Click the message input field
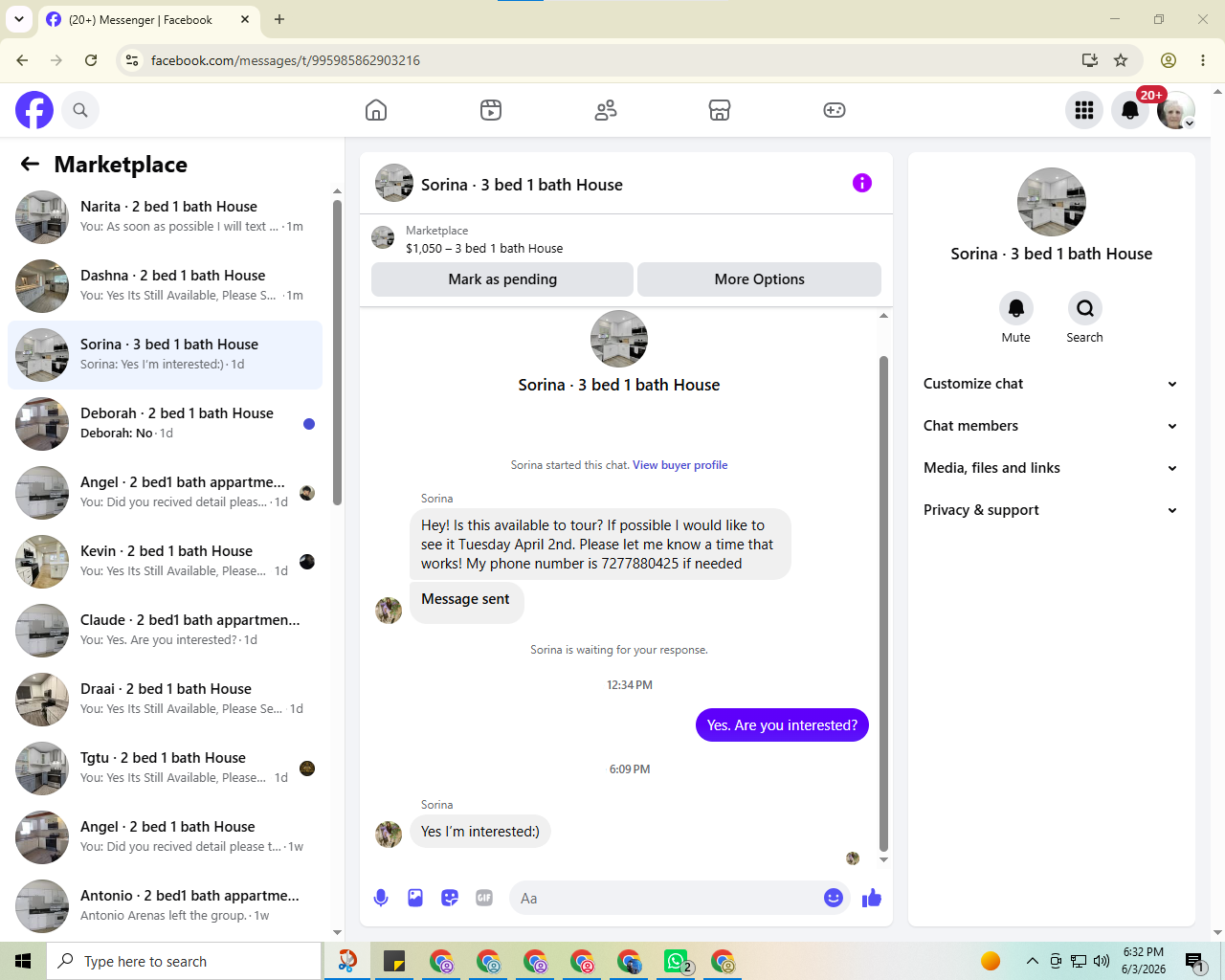1225x980 pixels. pos(666,898)
